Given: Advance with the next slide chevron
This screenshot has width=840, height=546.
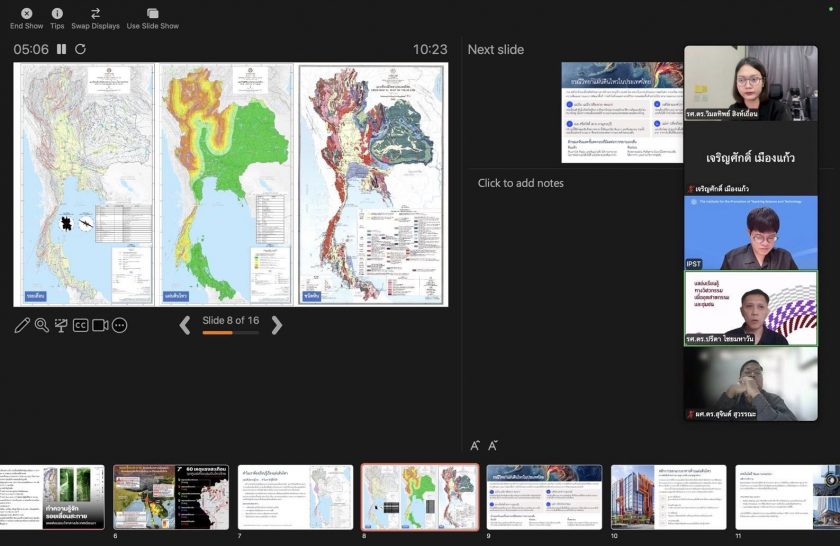Looking at the screenshot, I should [277, 325].
